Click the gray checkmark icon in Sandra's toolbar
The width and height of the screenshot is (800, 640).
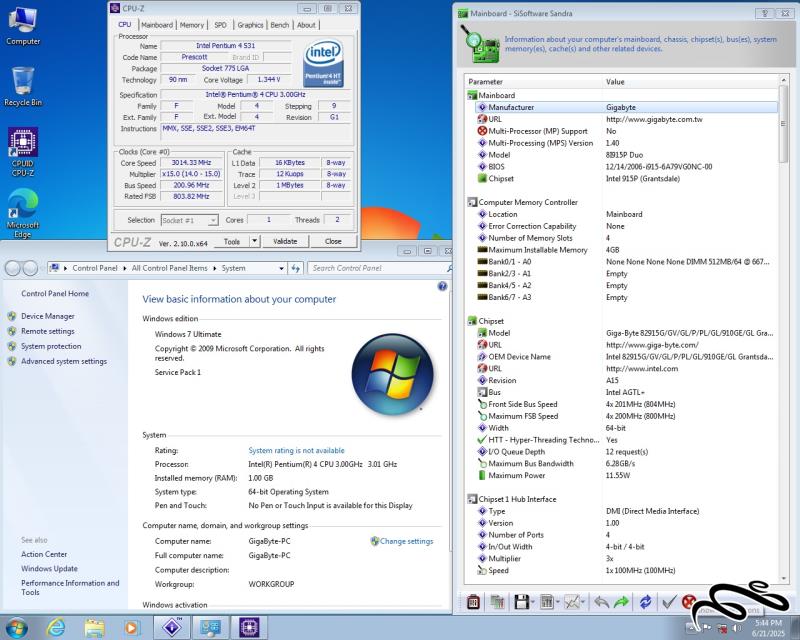point(668,602)
